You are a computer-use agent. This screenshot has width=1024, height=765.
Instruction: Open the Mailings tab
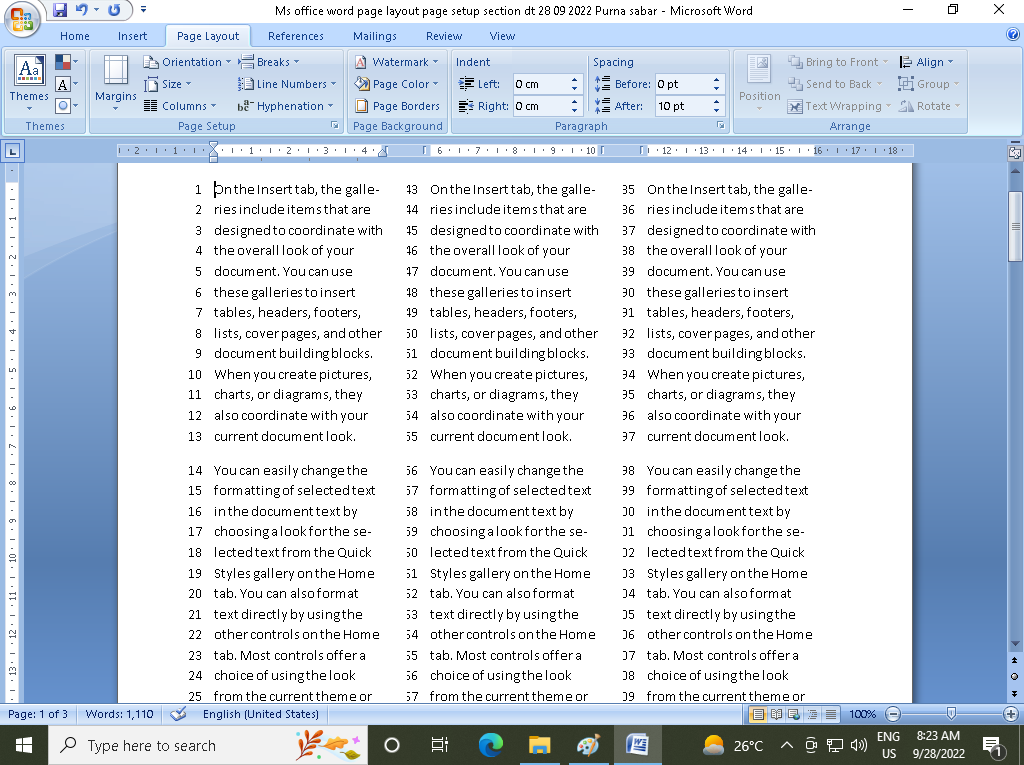pyautogui.click(x=374, y=36)
